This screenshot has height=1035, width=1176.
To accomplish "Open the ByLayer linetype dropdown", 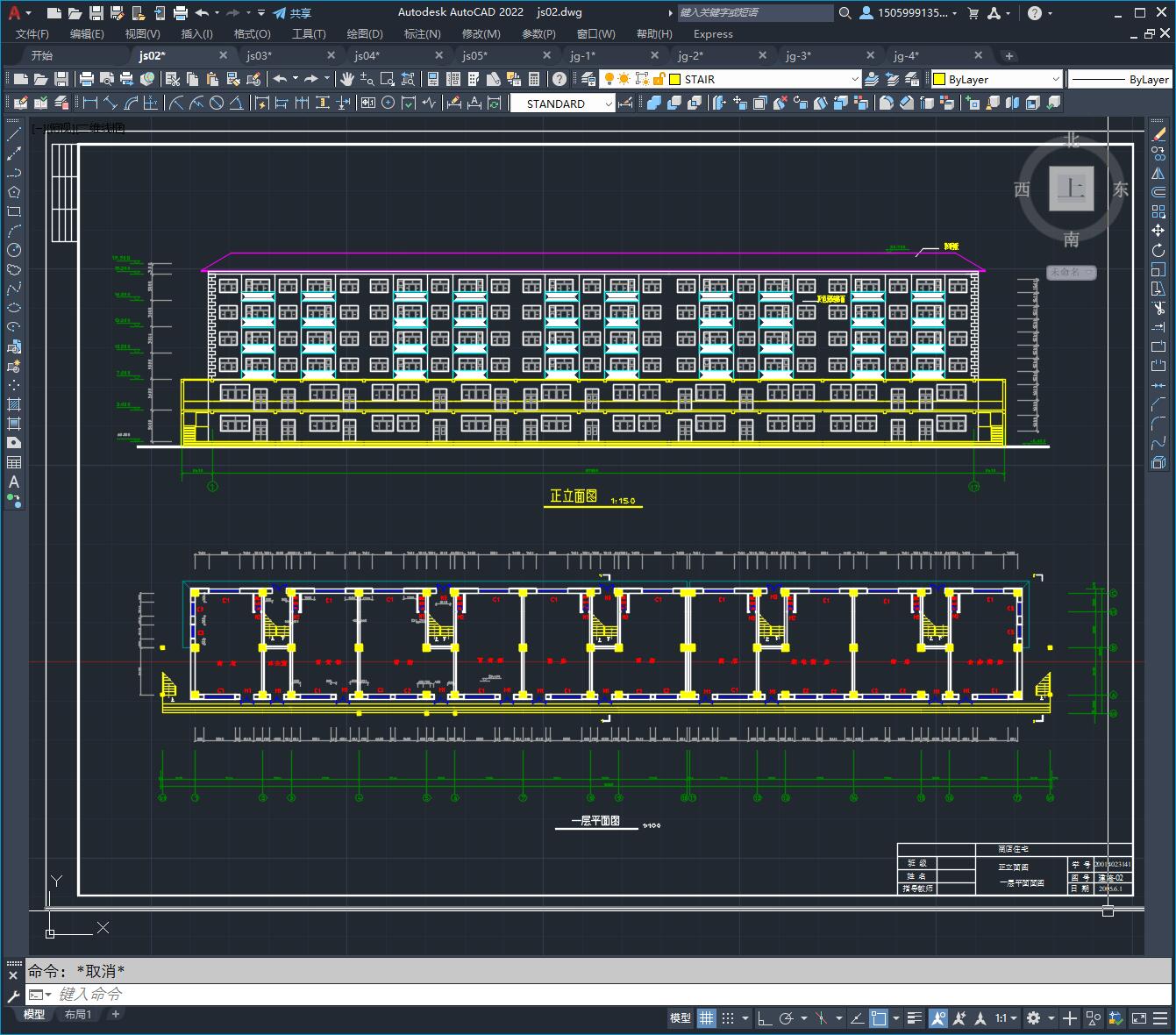I will [x=1120, y=79].
